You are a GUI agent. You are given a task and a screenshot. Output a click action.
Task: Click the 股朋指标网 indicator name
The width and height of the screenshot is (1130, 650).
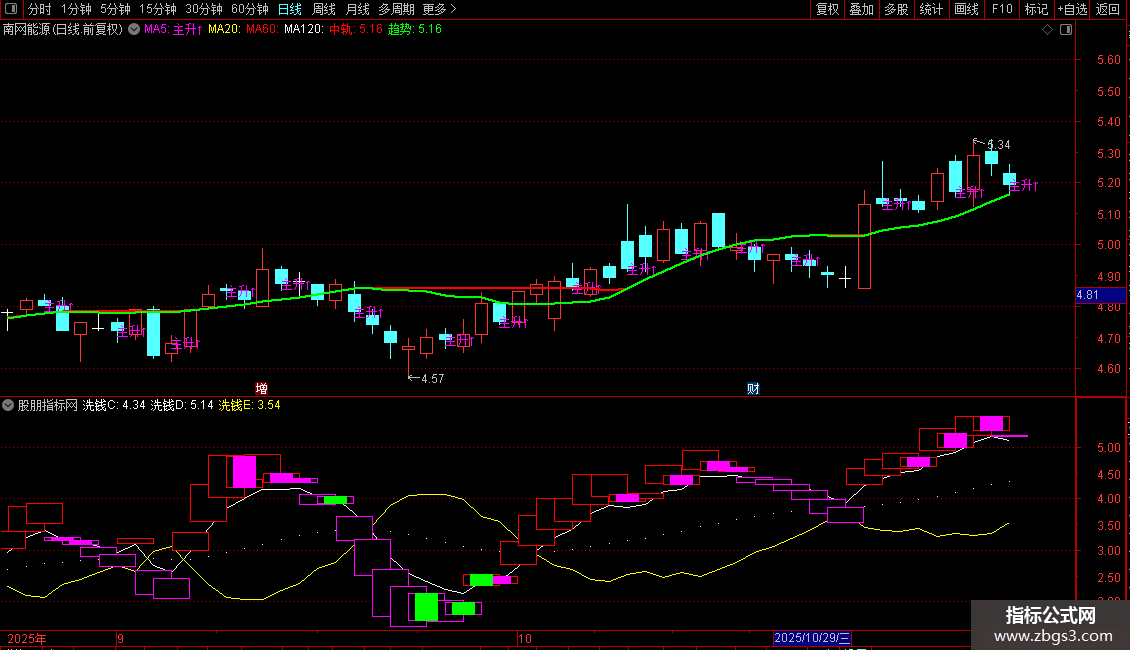[x=48, y=405]
